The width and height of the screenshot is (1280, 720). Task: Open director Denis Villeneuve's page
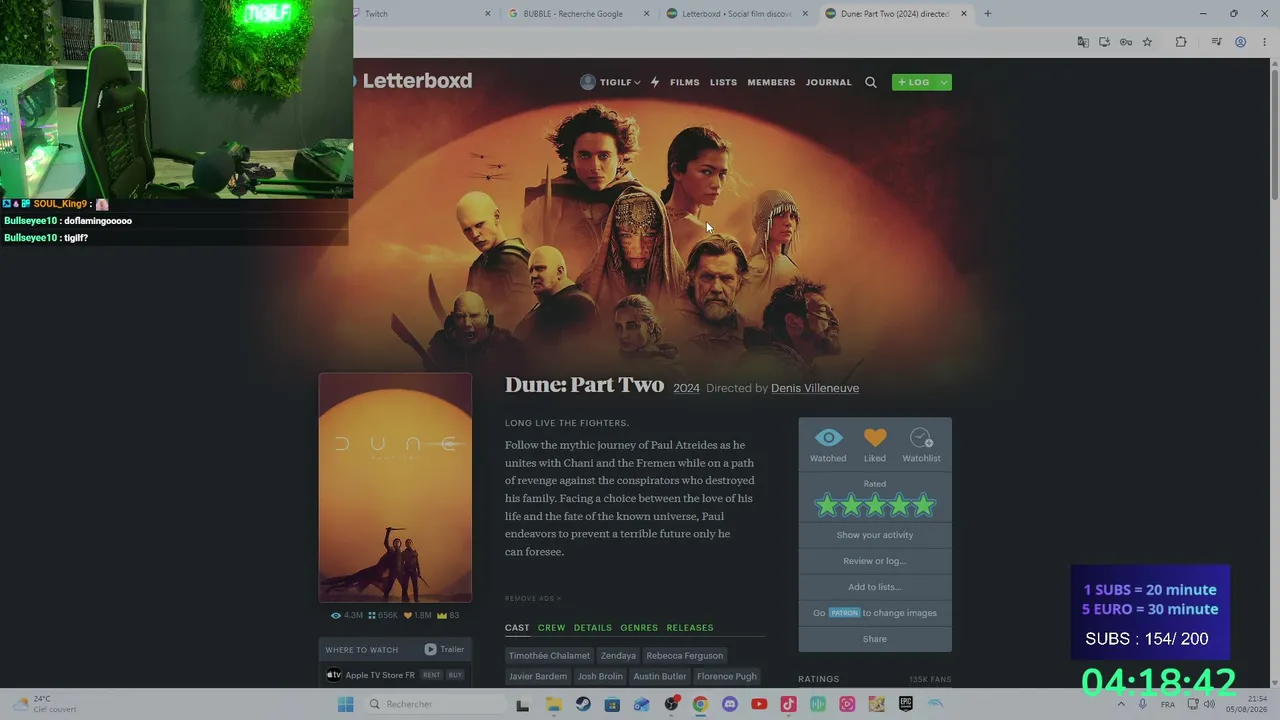(x=815, y=388)
